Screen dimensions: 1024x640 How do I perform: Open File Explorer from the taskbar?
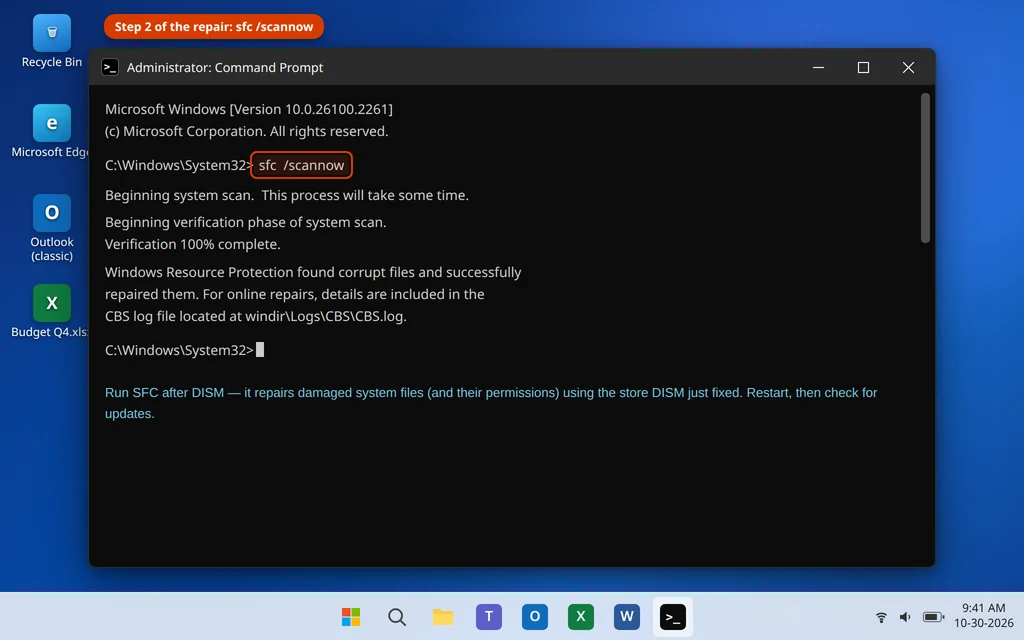pos(443,616)
